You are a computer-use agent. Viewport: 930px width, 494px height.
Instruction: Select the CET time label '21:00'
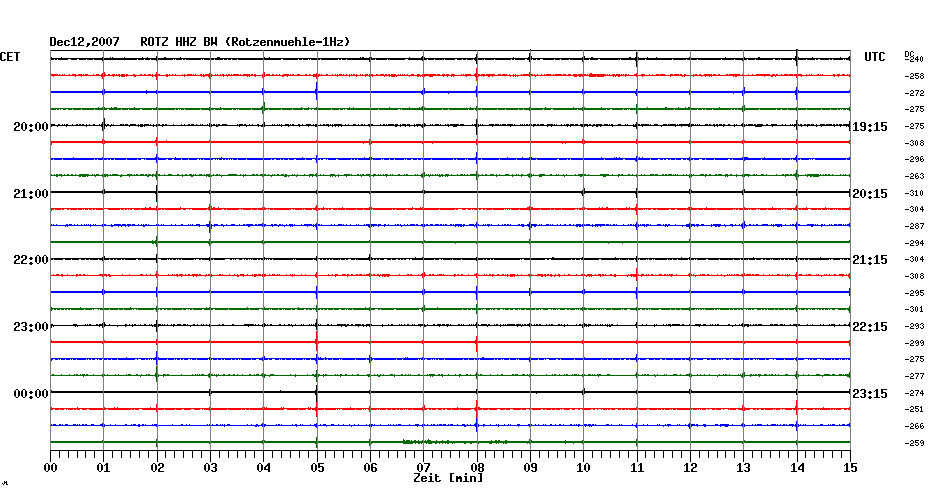click(x=31, y=194)
